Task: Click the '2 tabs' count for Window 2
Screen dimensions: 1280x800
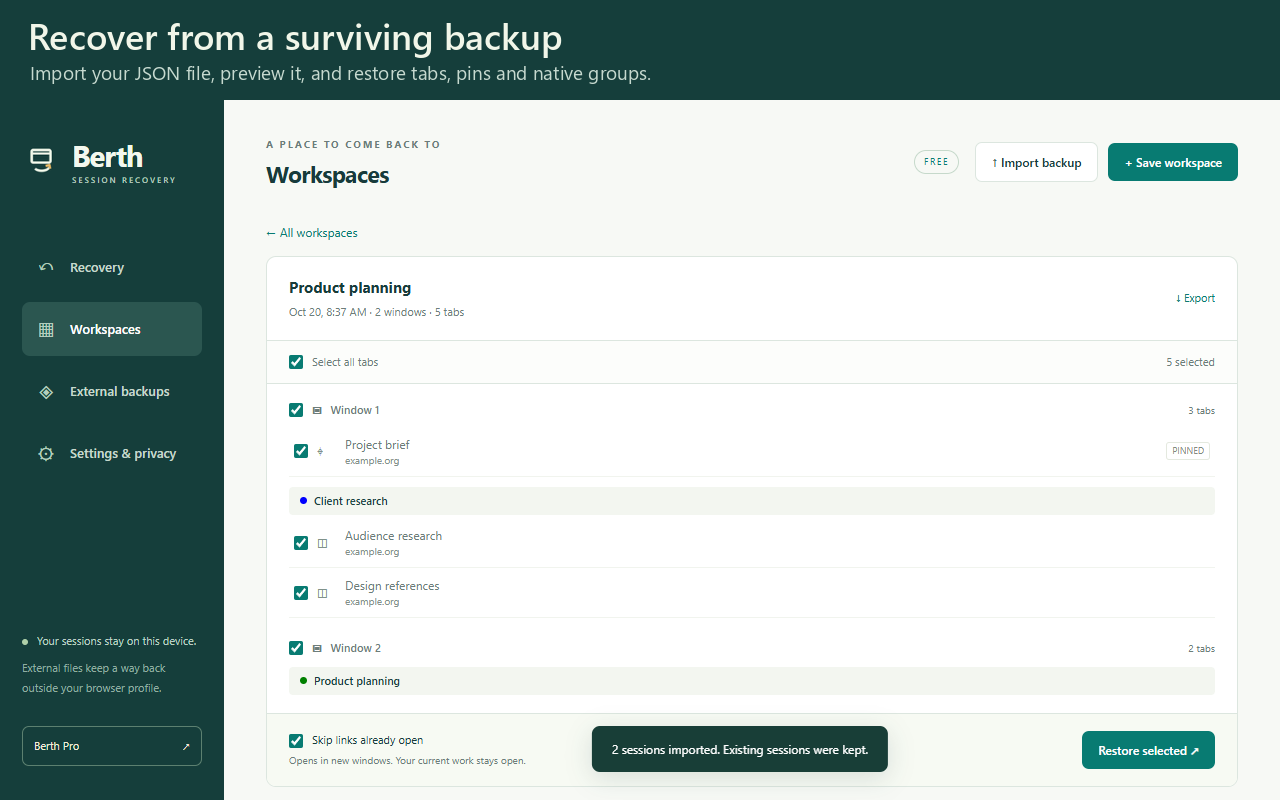Action: (x=1201, y=649)
